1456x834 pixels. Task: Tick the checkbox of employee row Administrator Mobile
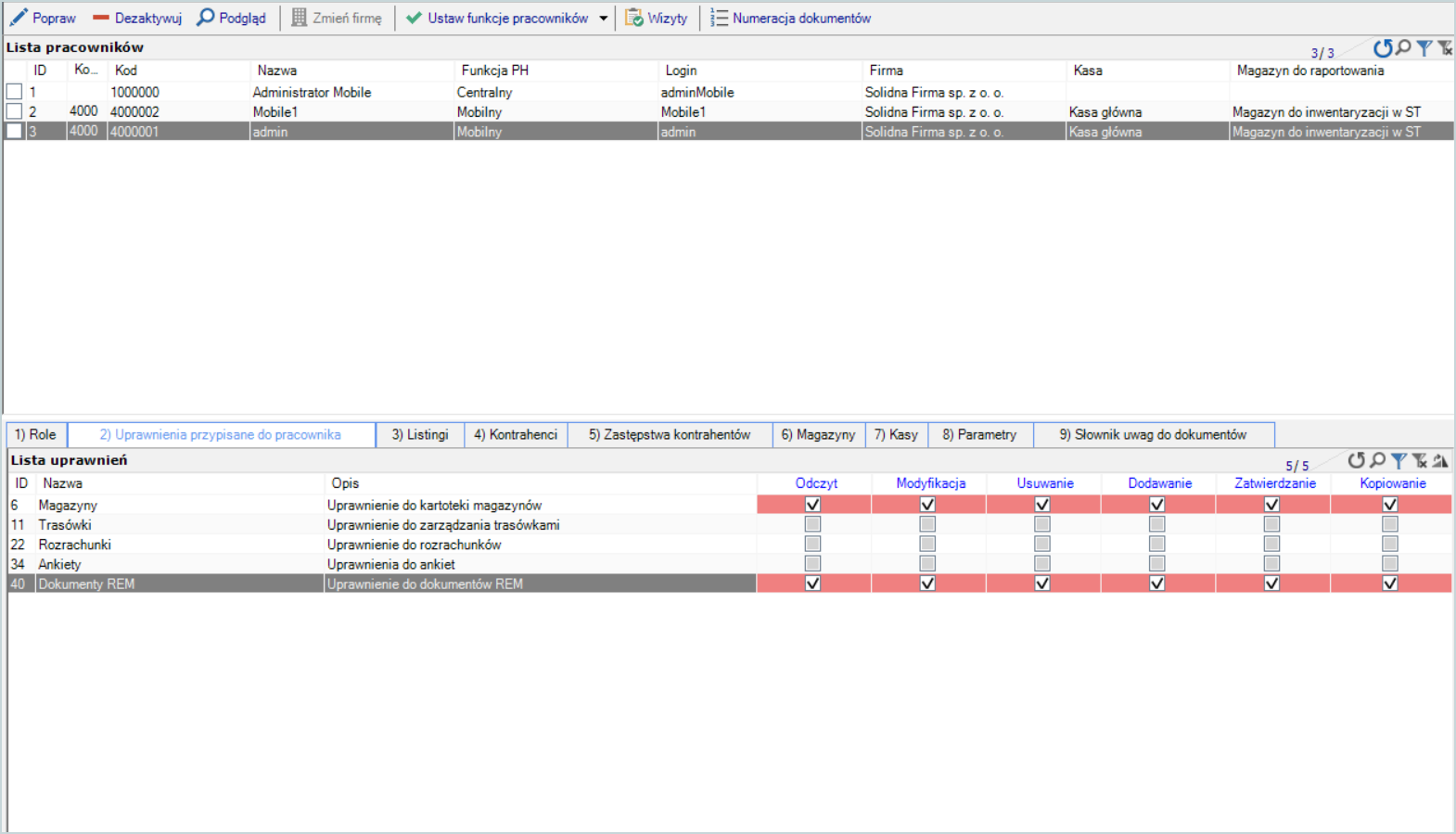(14, 92)
